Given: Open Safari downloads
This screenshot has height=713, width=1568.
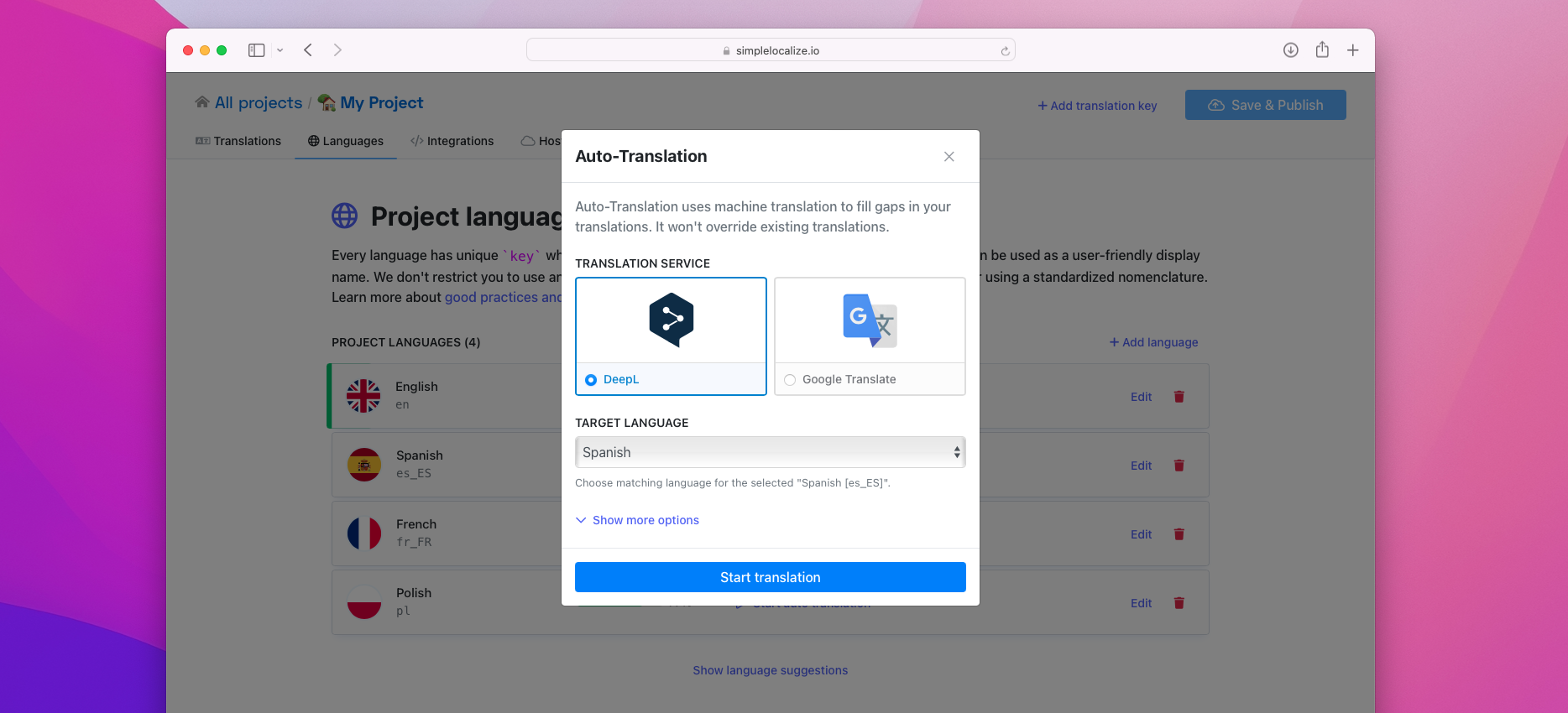Looking at the screenshot, I should pos(1291,50).
